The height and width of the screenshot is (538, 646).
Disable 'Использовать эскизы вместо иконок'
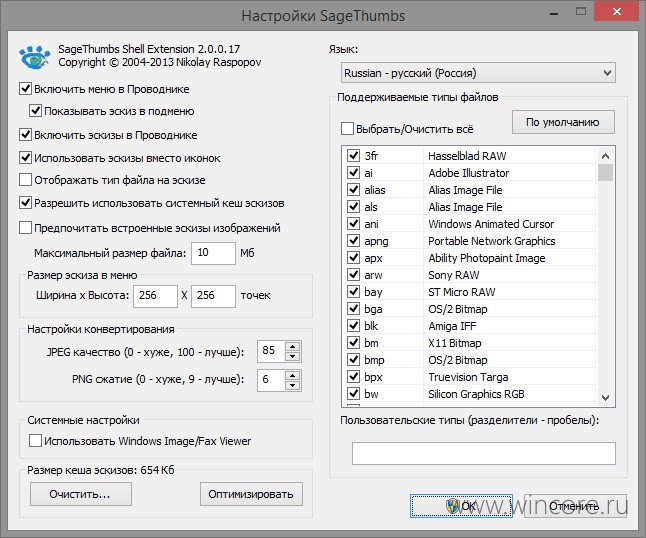coord(26,158)
